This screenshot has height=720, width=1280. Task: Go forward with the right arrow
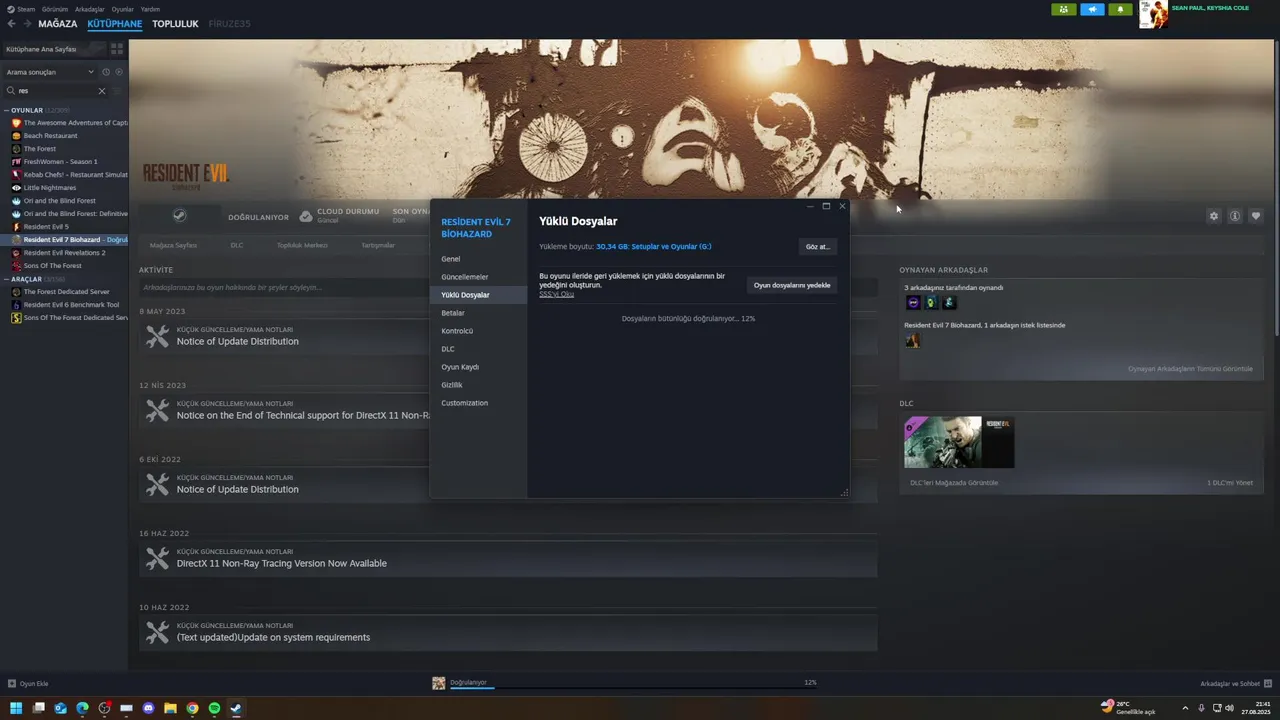[x=26, y=23]
